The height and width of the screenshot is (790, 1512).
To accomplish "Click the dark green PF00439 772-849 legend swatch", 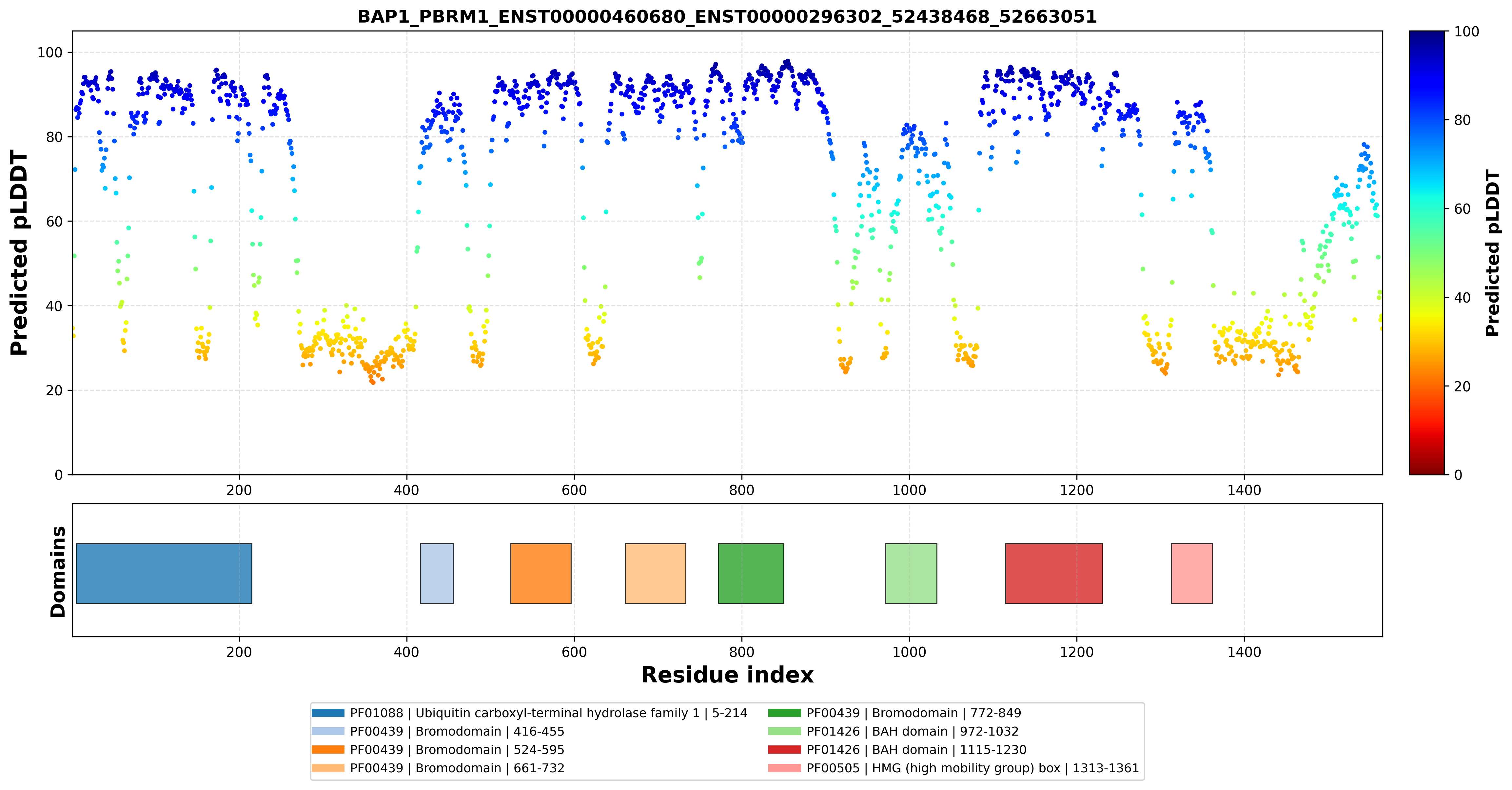I will click(784, 713).
